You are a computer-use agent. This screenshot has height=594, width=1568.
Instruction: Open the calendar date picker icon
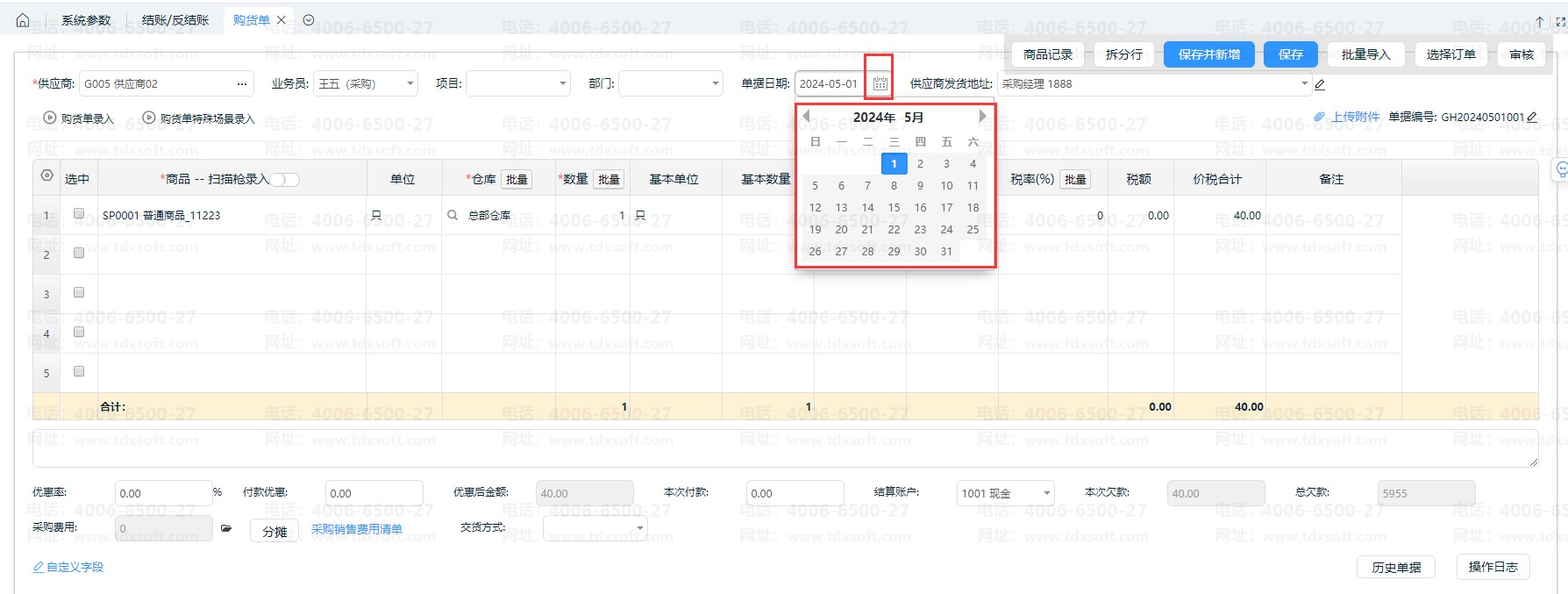point(880,84)
